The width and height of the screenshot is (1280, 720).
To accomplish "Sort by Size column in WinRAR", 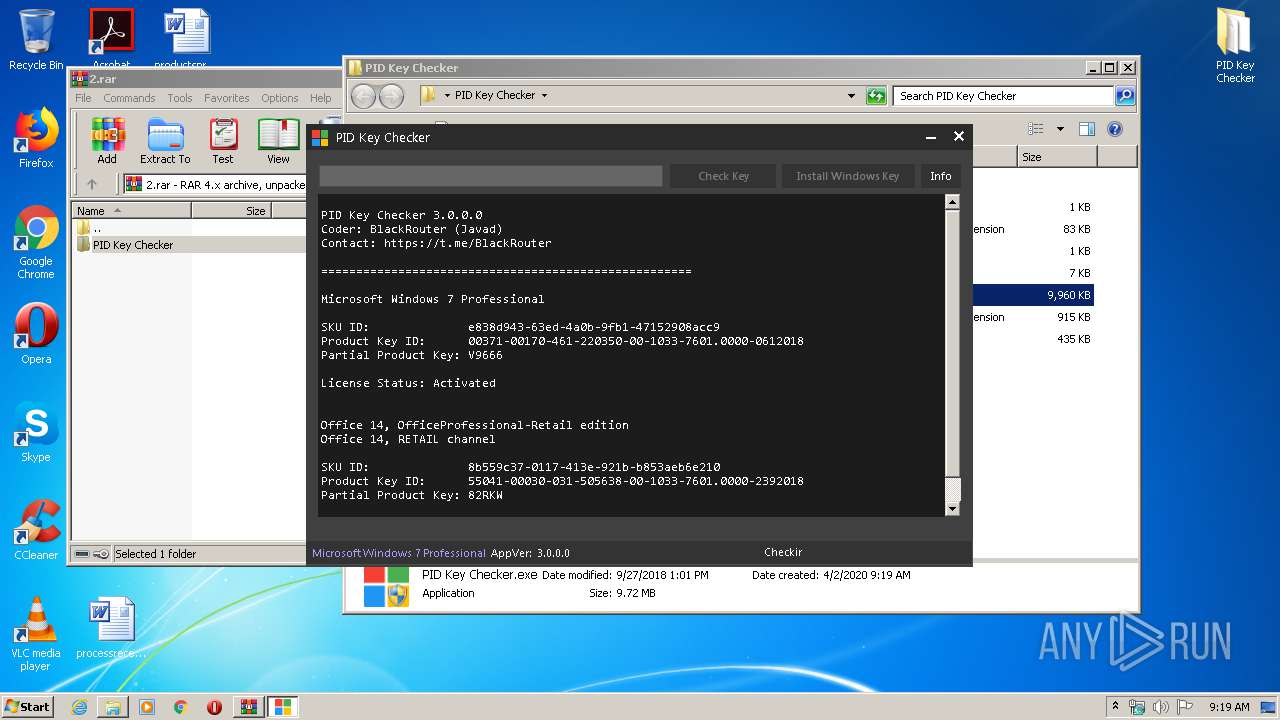I will [231, 211].
